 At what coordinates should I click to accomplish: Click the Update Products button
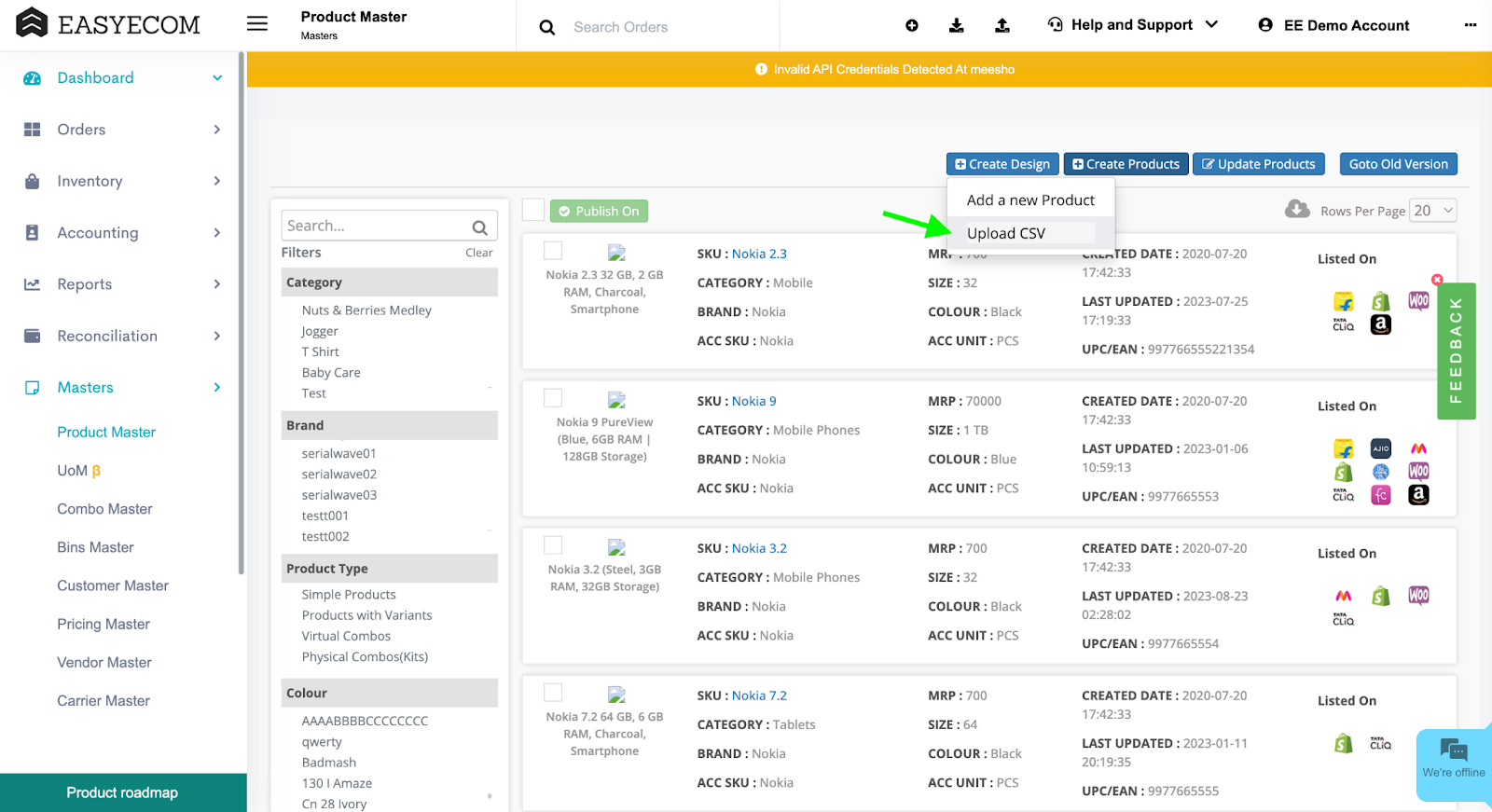1259,164
